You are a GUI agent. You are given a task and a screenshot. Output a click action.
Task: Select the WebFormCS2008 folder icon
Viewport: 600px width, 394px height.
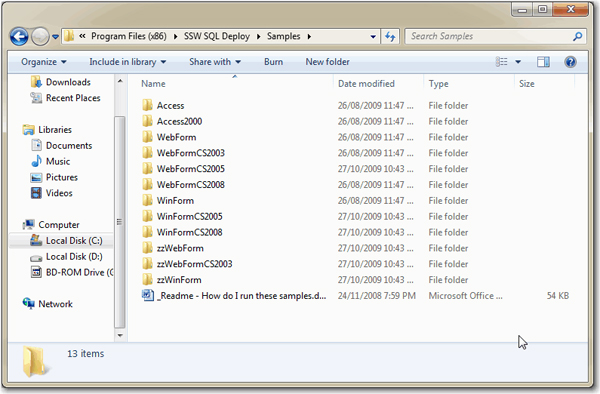tap(147, 185)
